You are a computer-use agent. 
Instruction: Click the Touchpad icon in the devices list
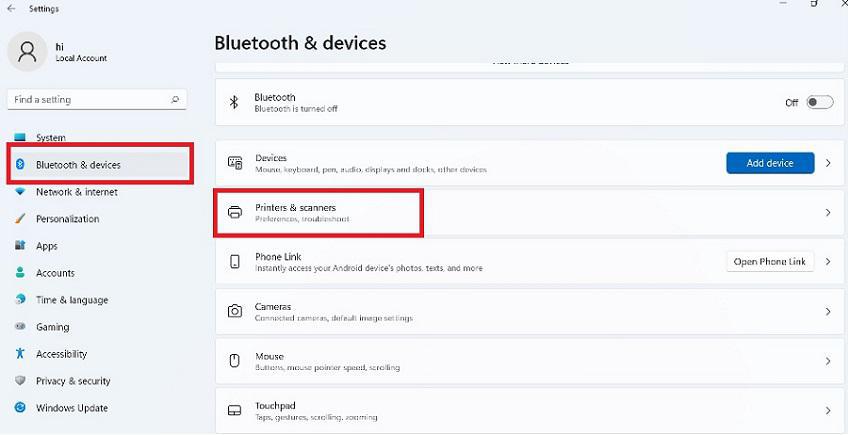coord(235,410)
